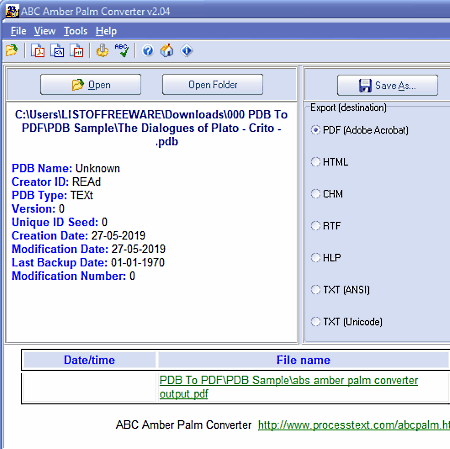
Task: Click the 'Creator ID: REAd' line
Action: 56,182
